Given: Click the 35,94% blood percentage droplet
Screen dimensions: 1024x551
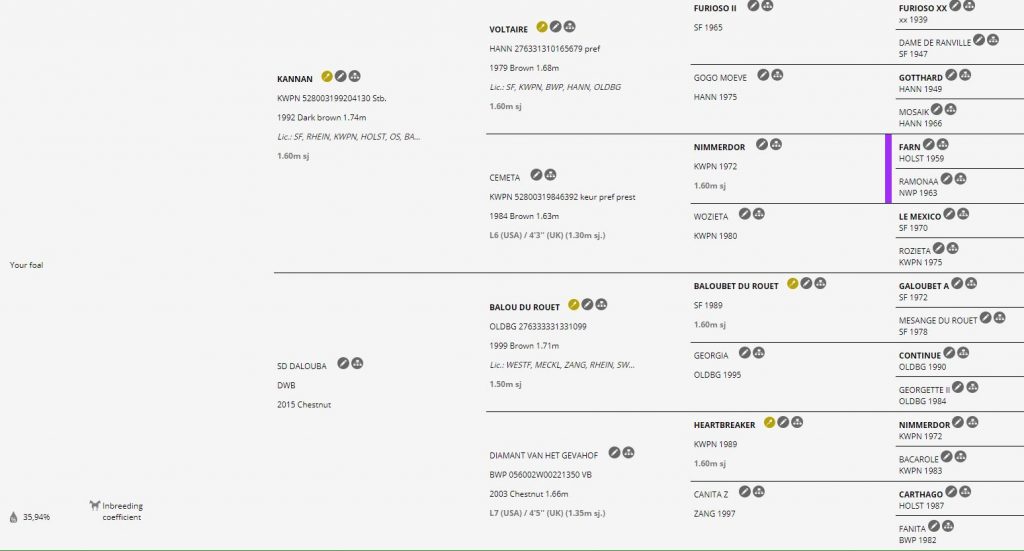Looking at the screenshot, I should pos(14,517).
